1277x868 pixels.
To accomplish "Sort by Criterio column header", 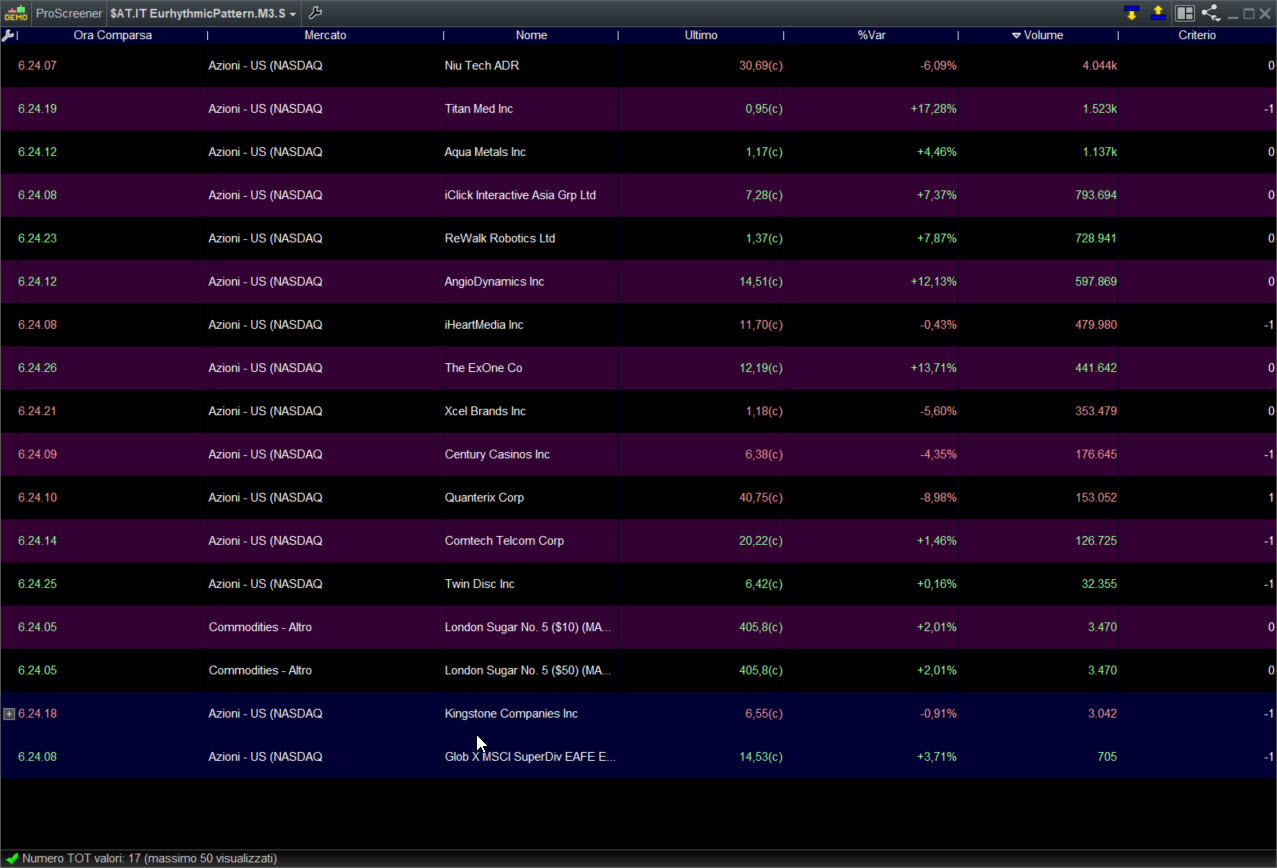I will [1197, 35].
